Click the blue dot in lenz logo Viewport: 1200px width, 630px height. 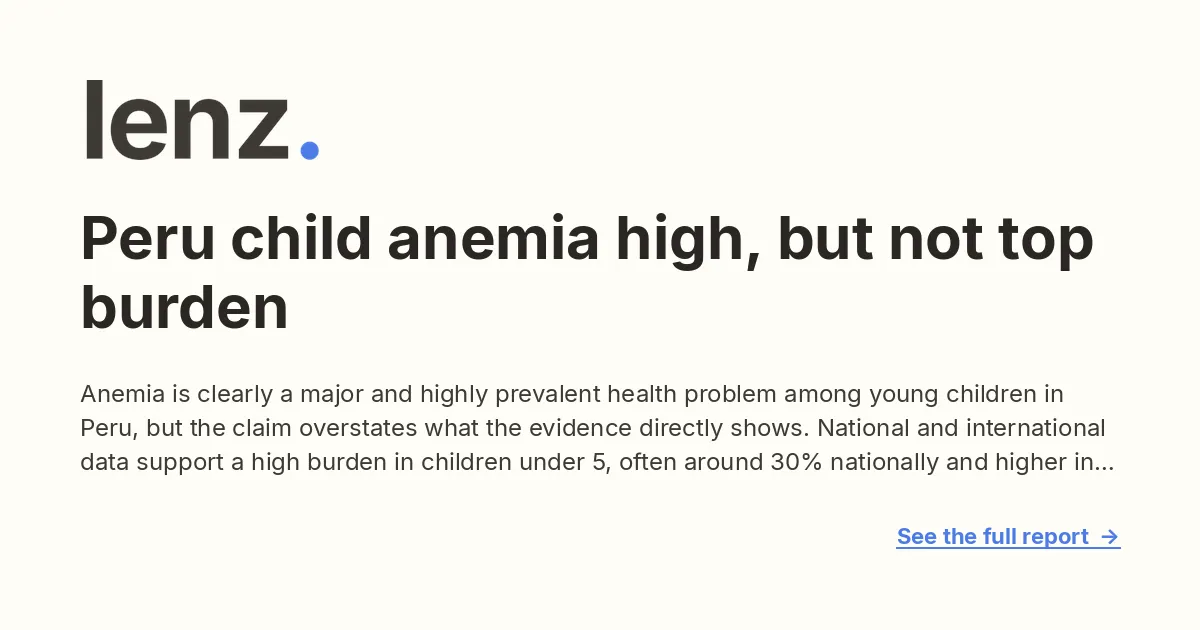309,150
